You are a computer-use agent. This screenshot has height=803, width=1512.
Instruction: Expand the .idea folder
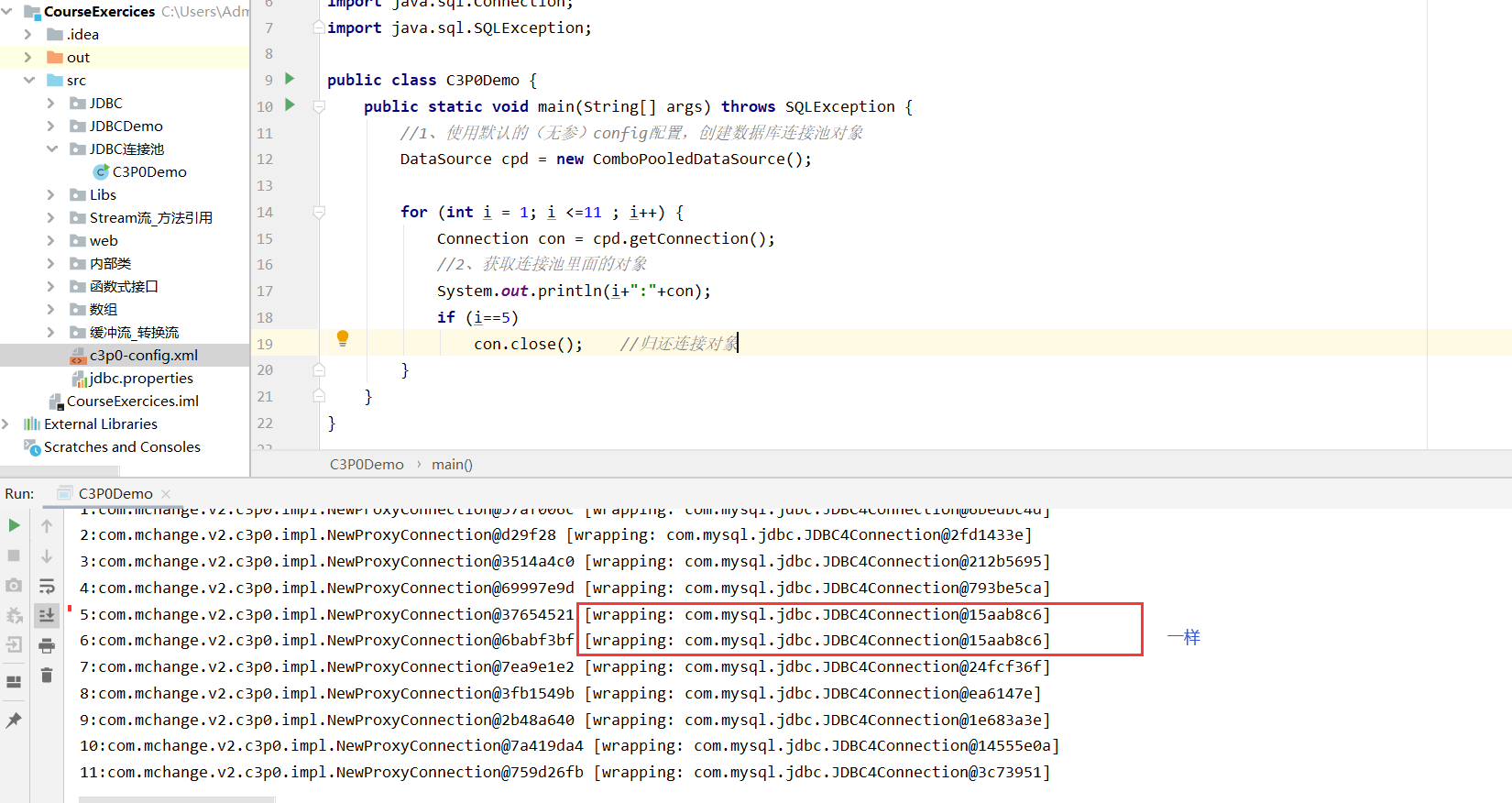pyautogui.click(x=27, y=34)
